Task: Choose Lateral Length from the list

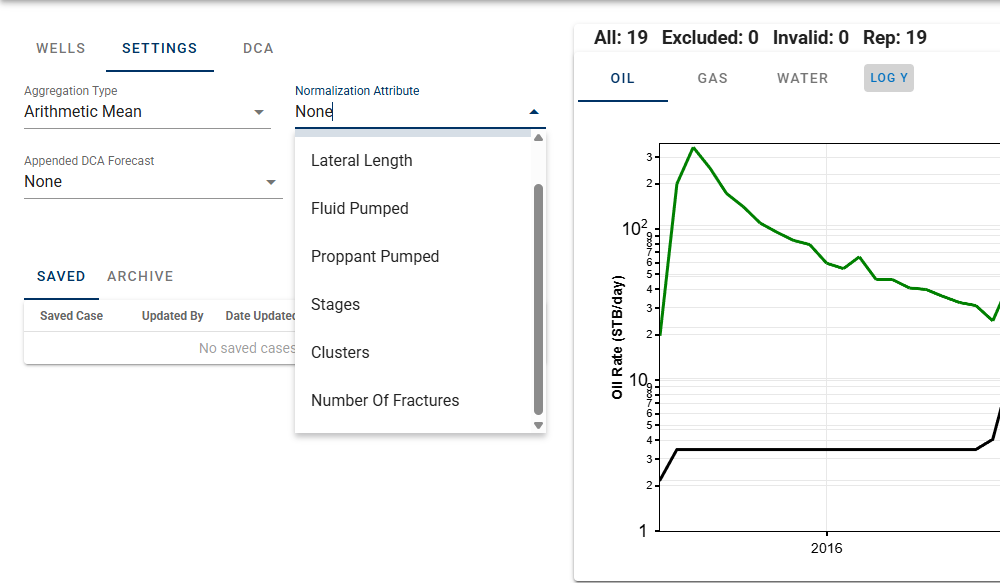Action: [x=362, y=160]
